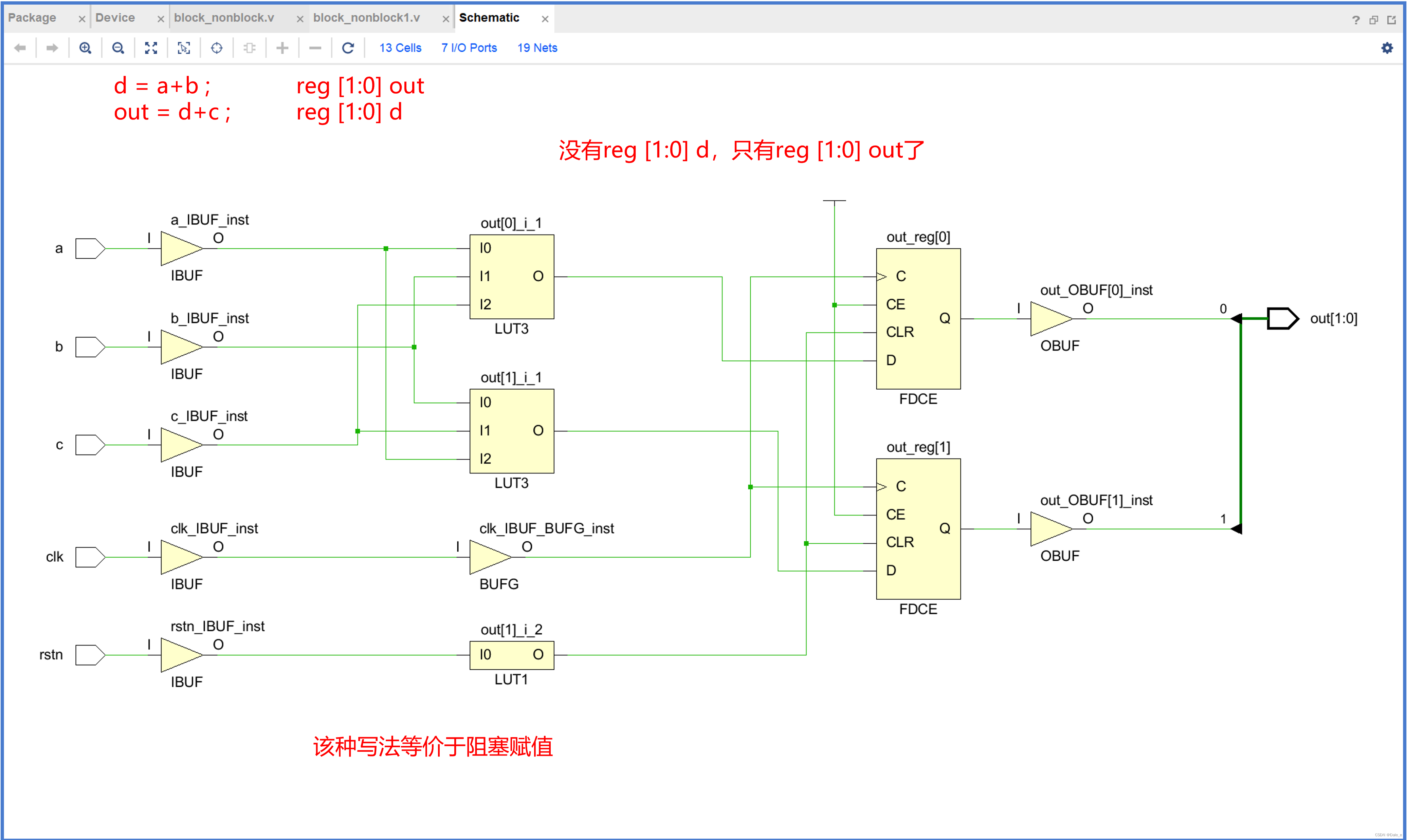Click the expand plus icon
This screenshot has height=840, width=1407.
[282, 48]
